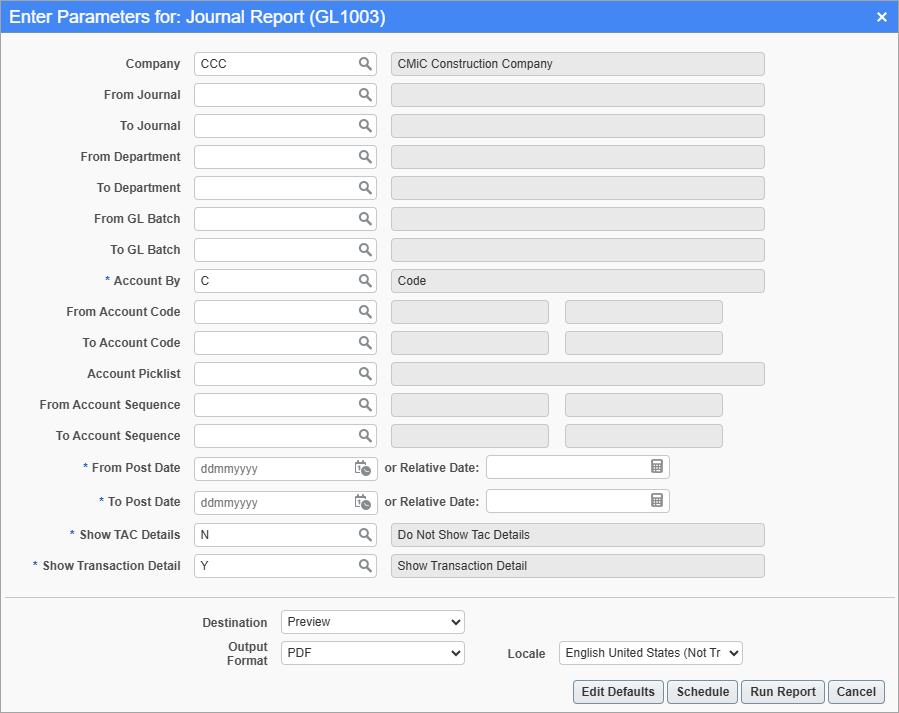Click the Run Report button
899x713 pixels.
click(782, 691)
